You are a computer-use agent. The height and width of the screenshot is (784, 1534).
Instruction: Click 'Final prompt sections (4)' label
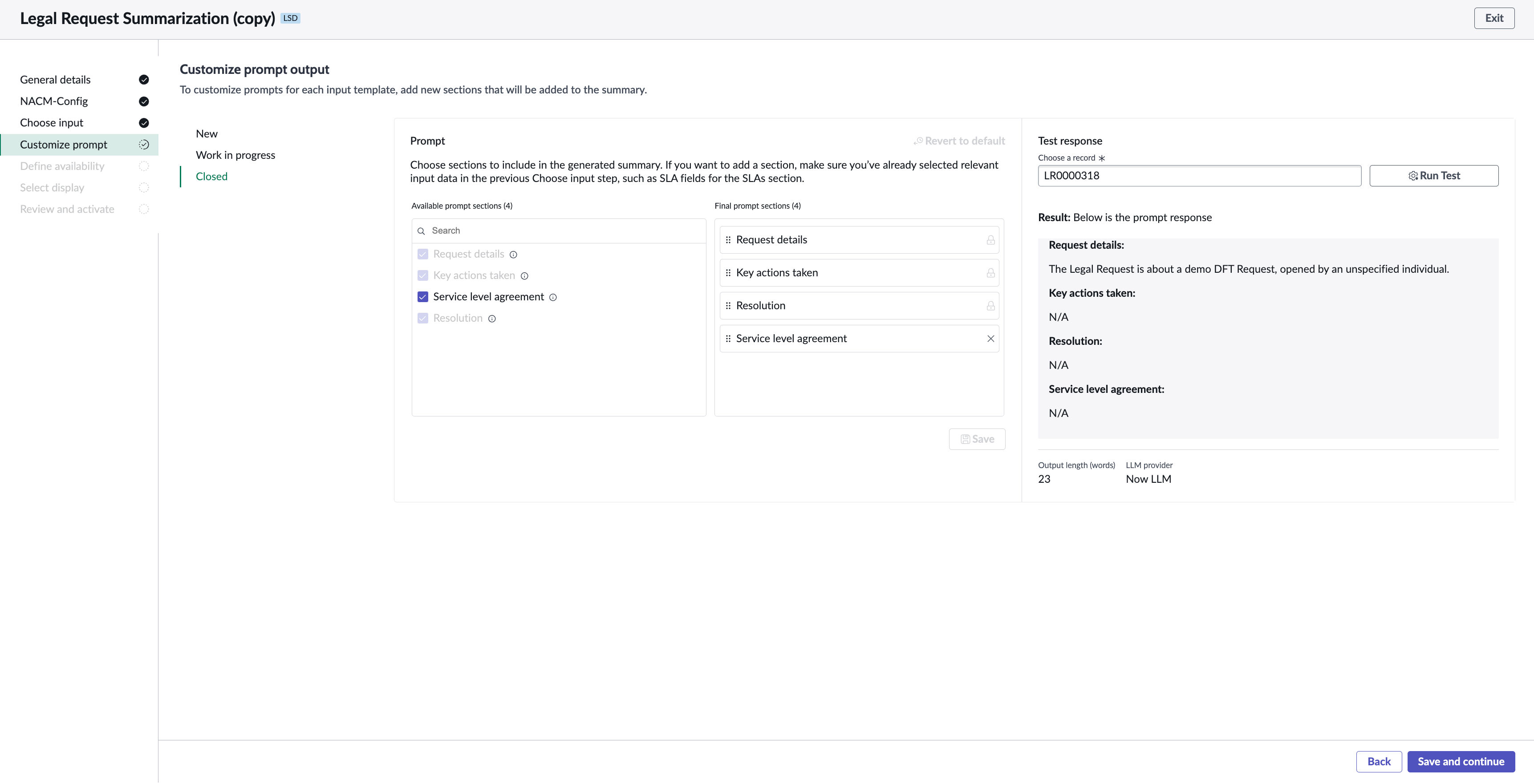click(x=758, y=206)
